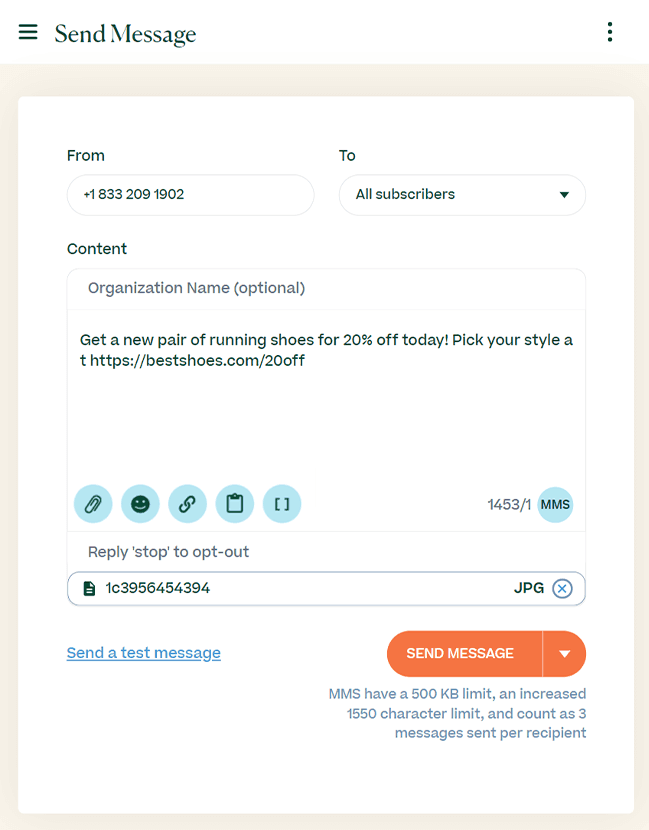Click the attachment filename 1c3956454394
The height and width of the screenshot is (830, 649).
pyautogui.click(x=160, y=588)
